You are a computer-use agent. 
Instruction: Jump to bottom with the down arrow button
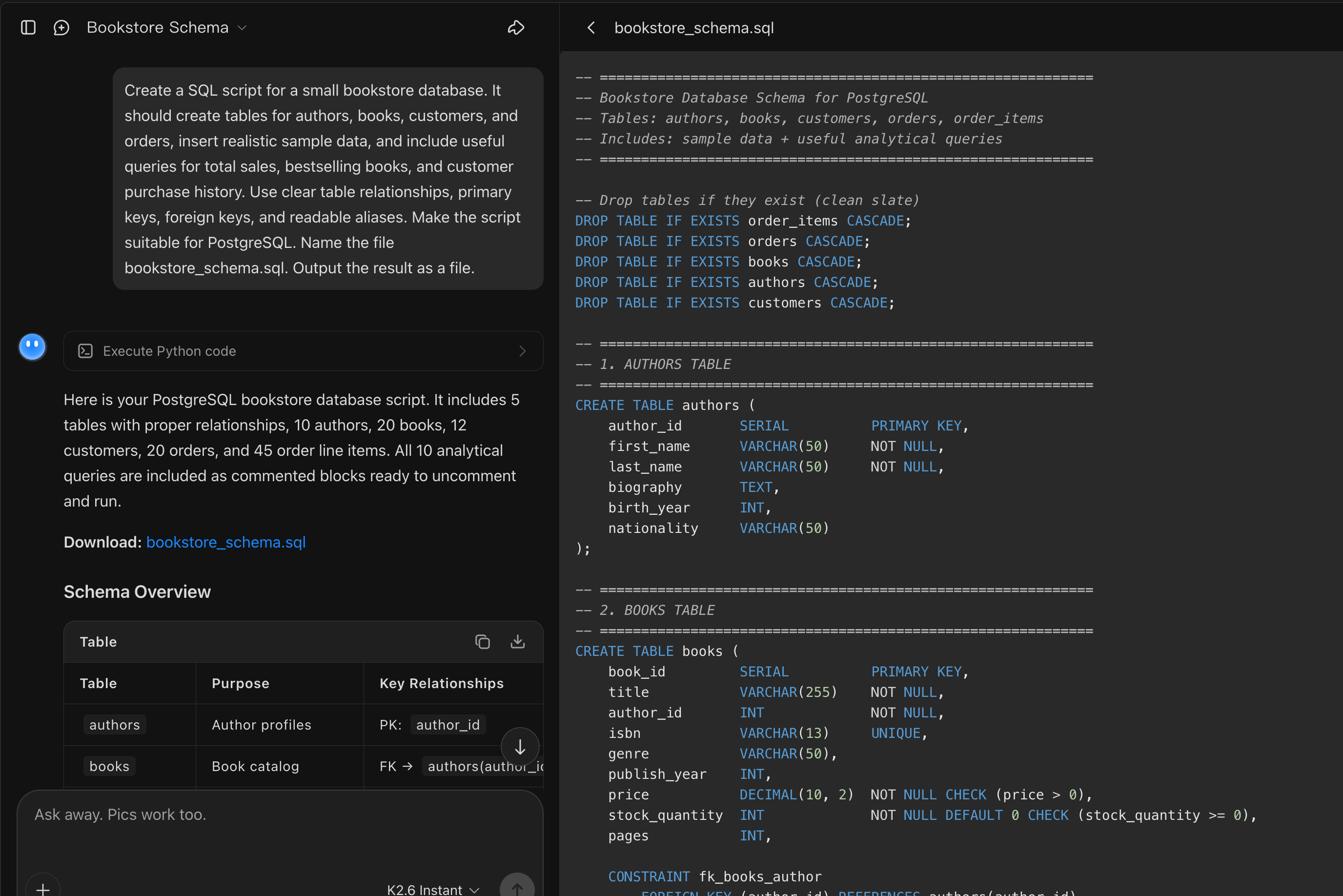click(520, 747)
